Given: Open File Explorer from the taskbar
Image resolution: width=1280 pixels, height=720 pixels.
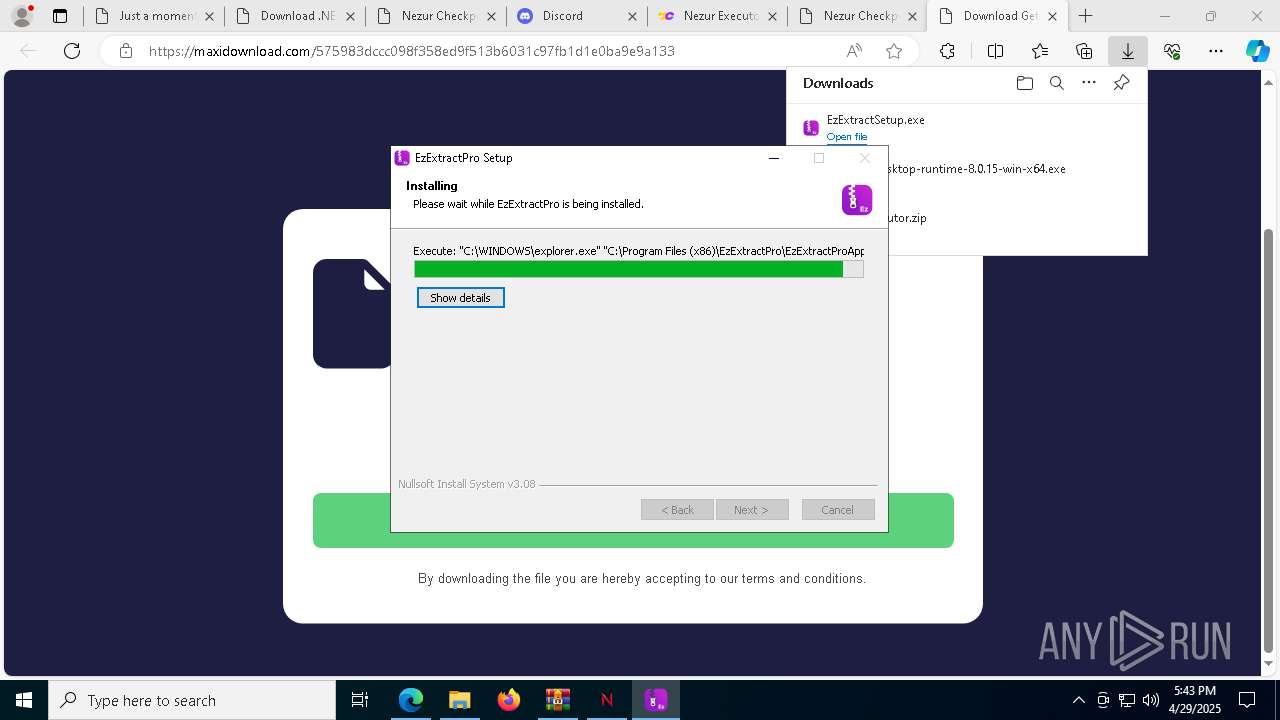Looking at the screenshot, I should pos(460,700).
